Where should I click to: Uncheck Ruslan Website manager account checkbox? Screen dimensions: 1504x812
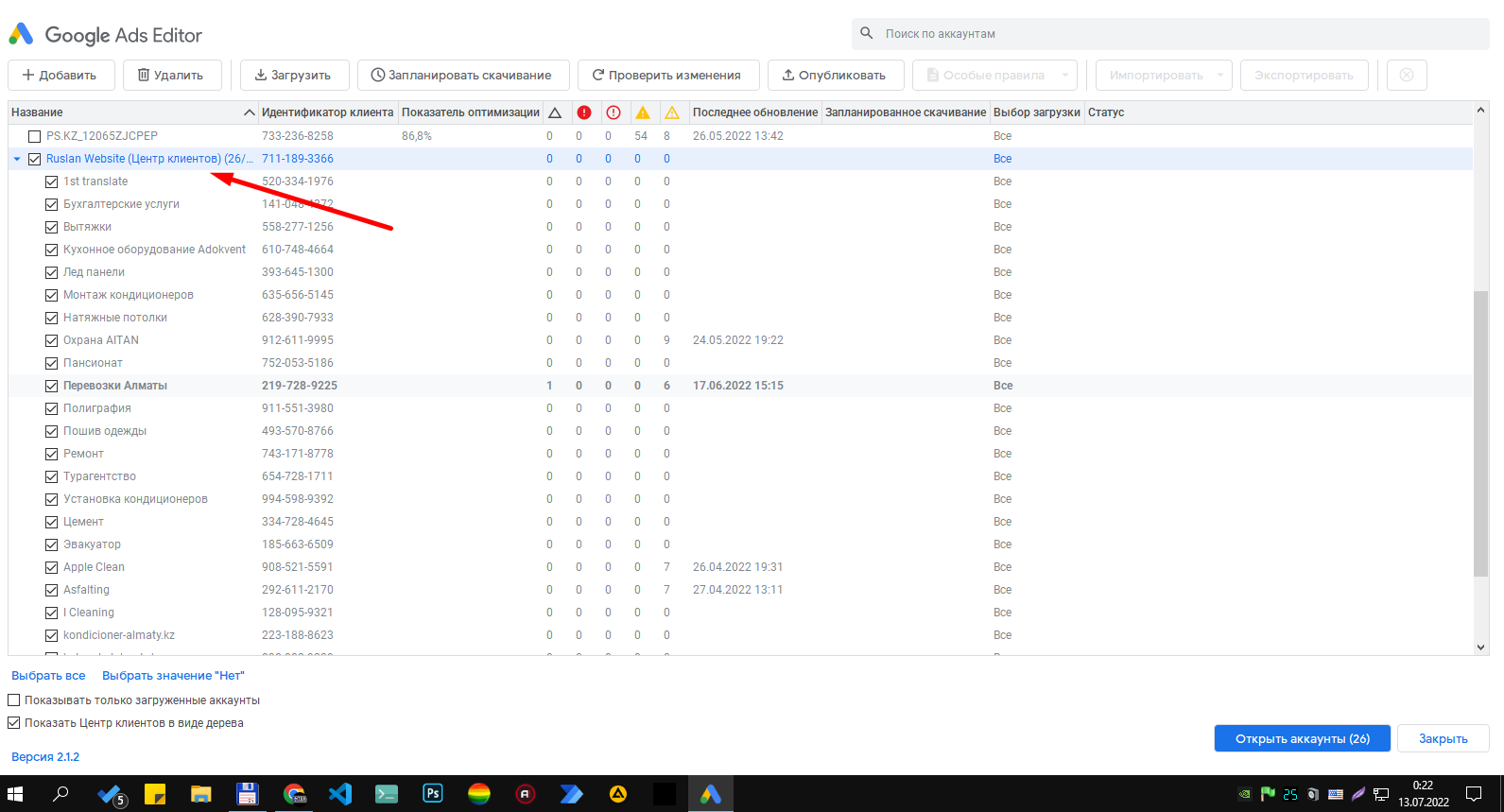[35, 159]
